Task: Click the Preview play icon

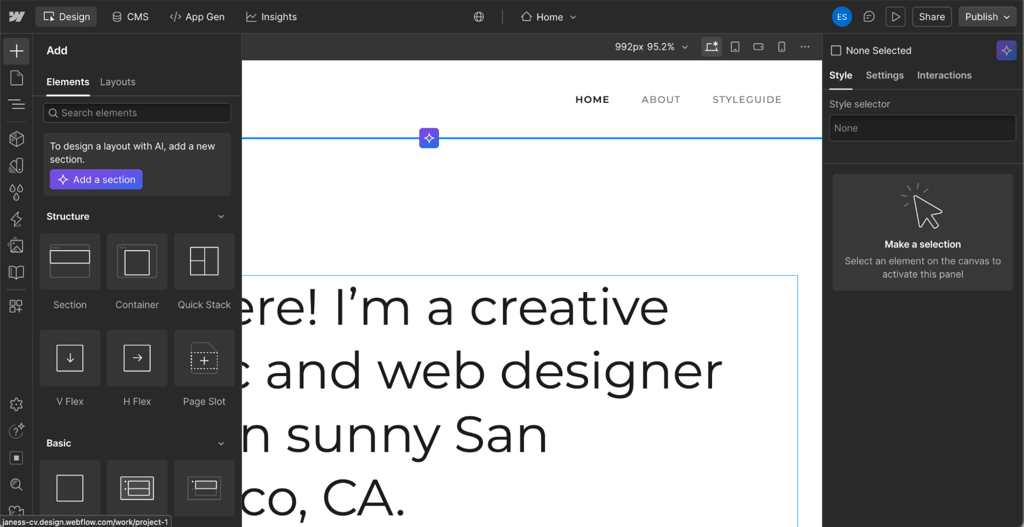Action: [x=895, y=17]
